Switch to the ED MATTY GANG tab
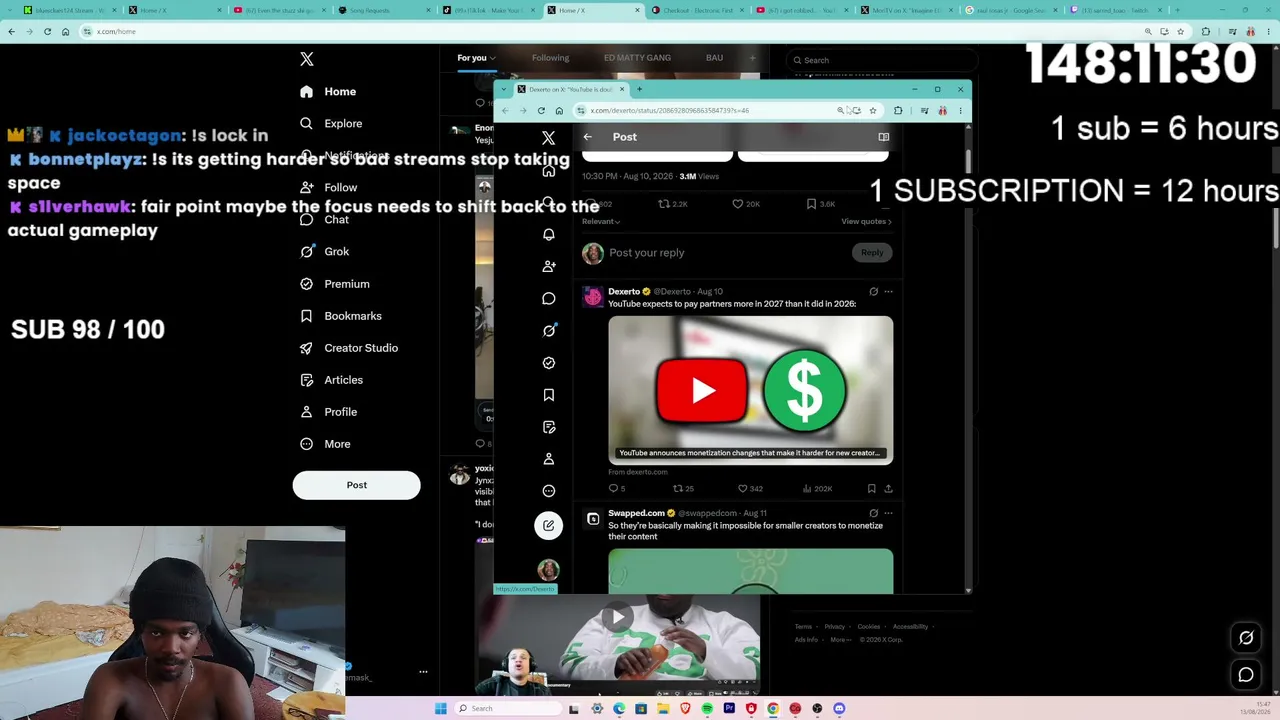The width and height of the screenshot is (1280, 720). click(x=637, y=58)
